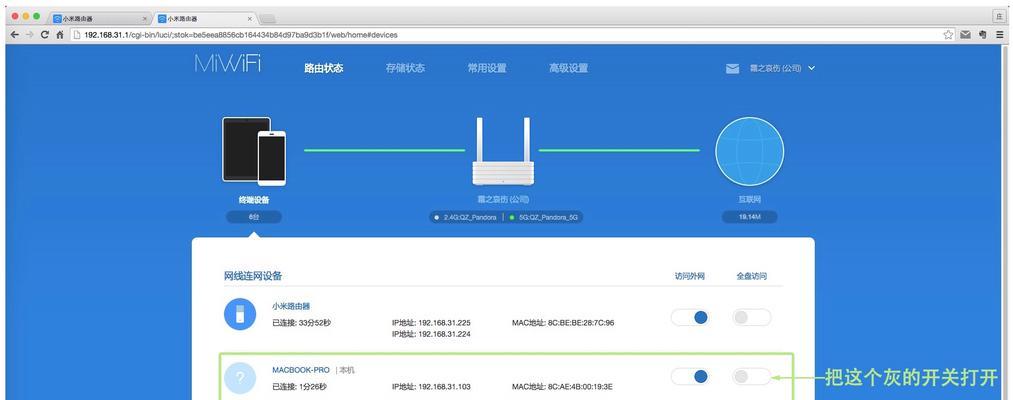Click the router illustration icon

click(x=503, y=151)
